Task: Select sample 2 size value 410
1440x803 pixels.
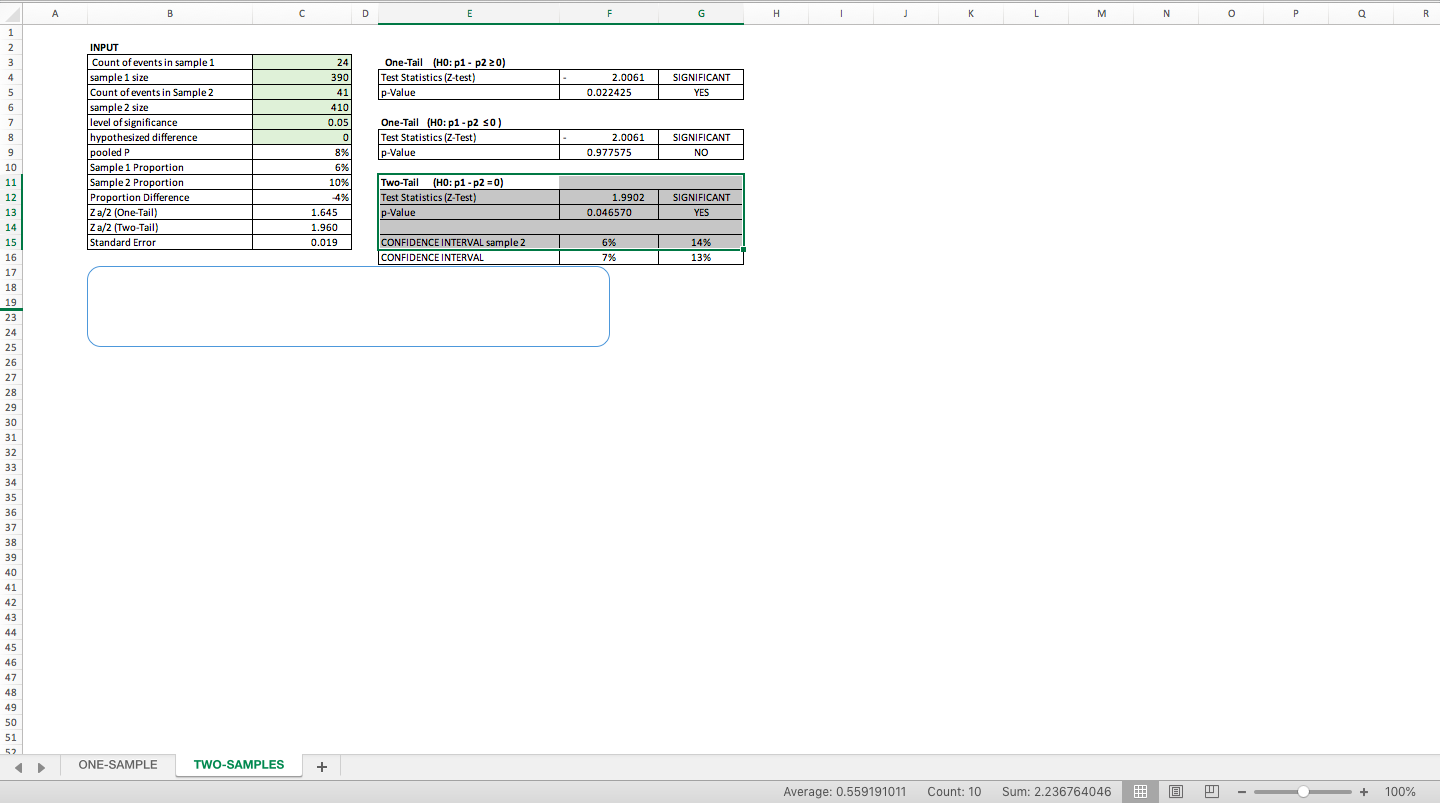Action: pos(302,107)
